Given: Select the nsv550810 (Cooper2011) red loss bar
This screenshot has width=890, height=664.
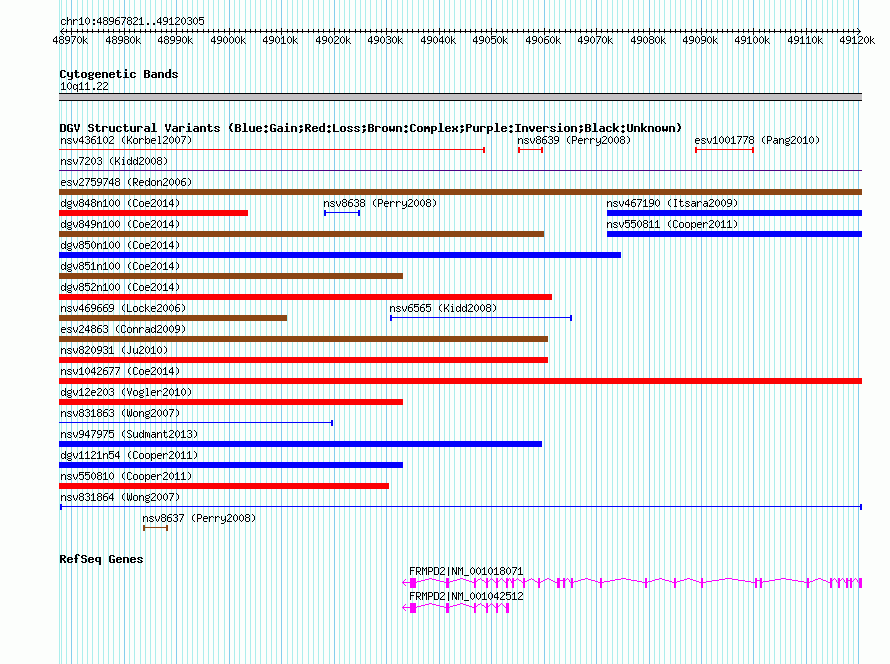Looking at the screenshot, I should (224, 486).
